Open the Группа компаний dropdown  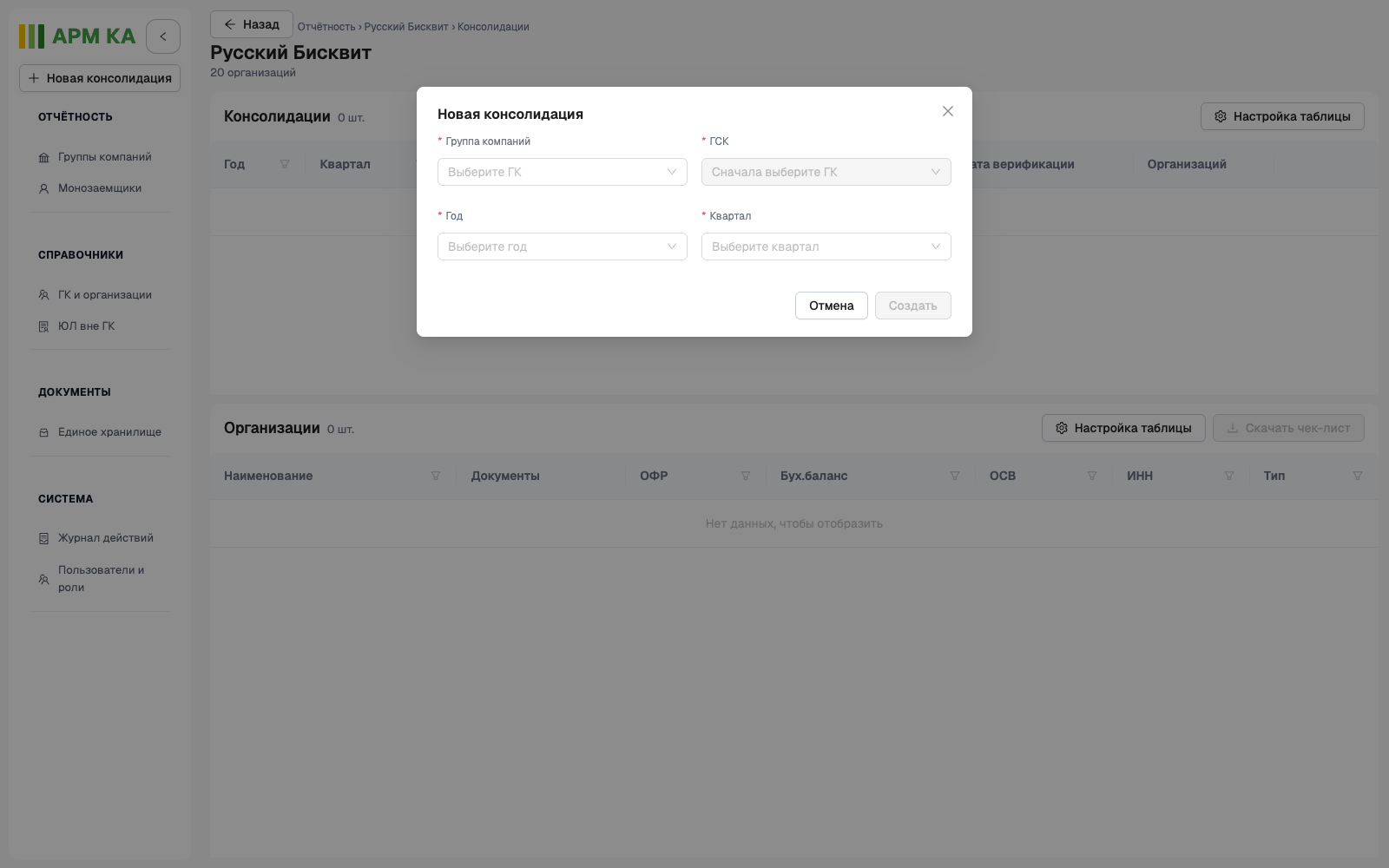563,172
